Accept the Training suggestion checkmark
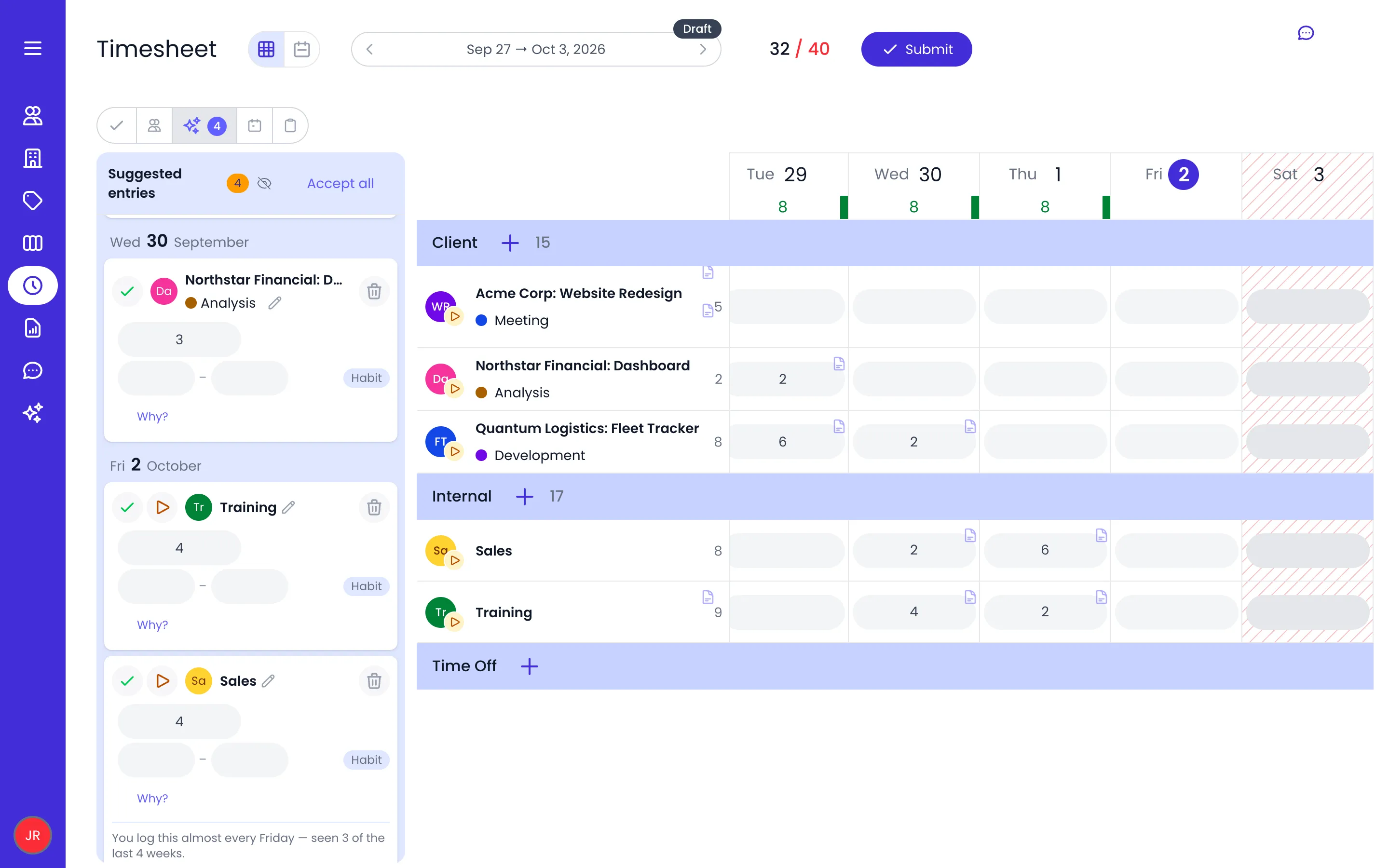The image size is (1389, 868). point(127,507)
